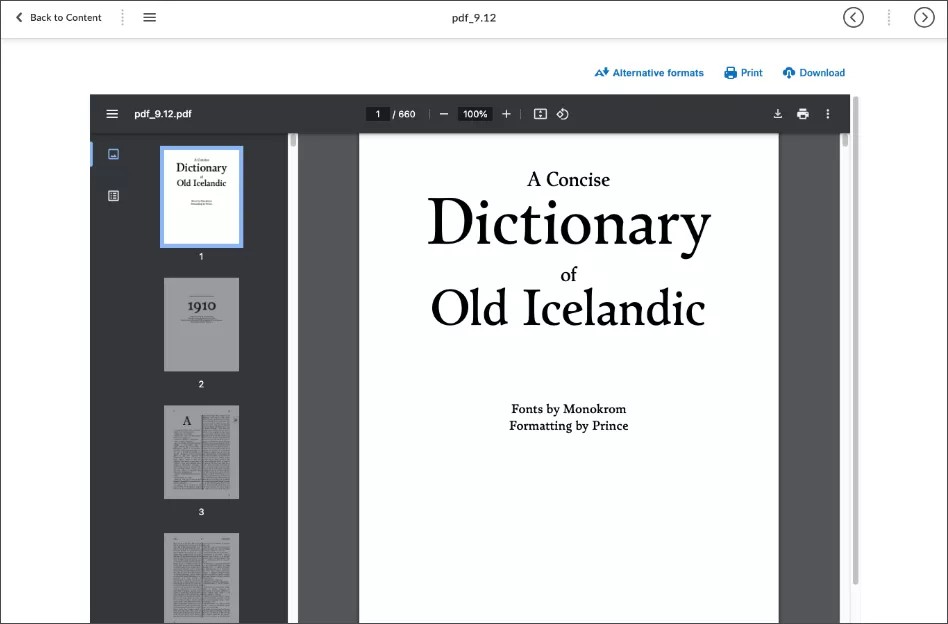Select page 2 thumbnail showing 1910

click(x=201, y=325)
